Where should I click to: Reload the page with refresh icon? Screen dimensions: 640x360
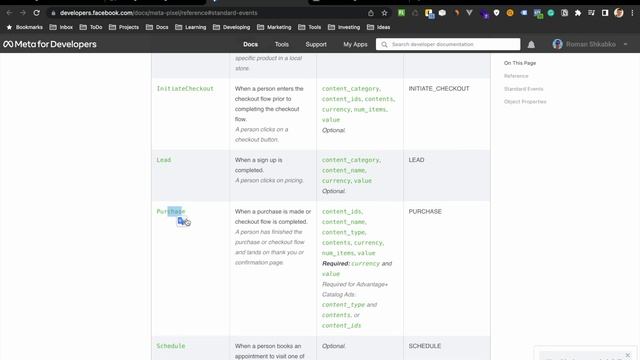(36, 13)
